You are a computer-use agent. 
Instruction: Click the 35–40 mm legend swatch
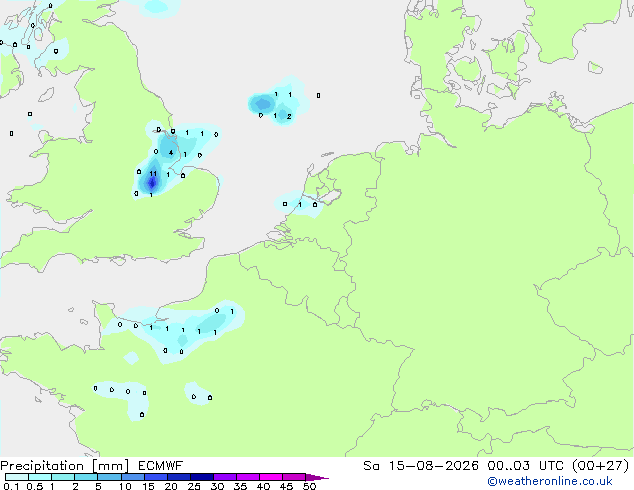pyautogui.click(x=247, y=477)
